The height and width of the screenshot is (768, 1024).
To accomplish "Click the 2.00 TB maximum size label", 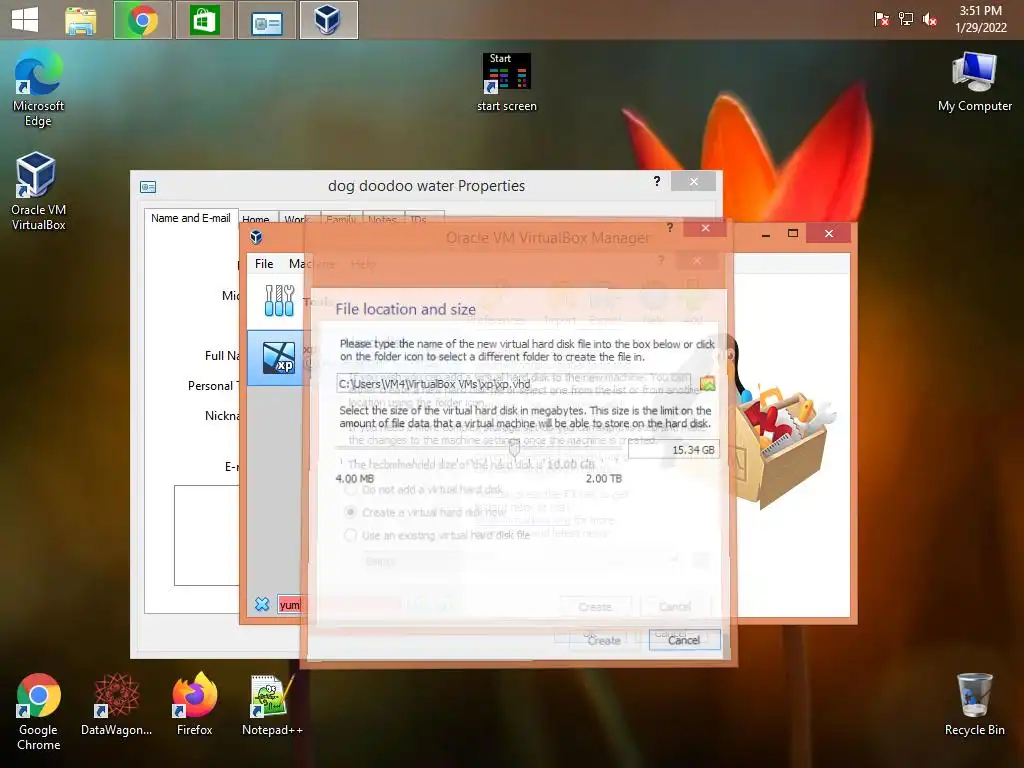I will [x=603, y=479].
